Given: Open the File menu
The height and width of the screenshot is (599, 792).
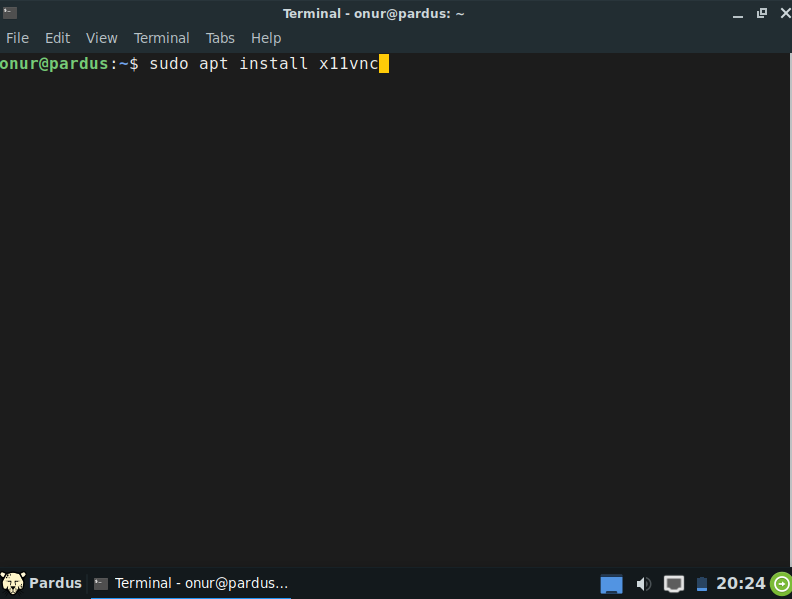Looking at the screenshot, I should 18,38.
